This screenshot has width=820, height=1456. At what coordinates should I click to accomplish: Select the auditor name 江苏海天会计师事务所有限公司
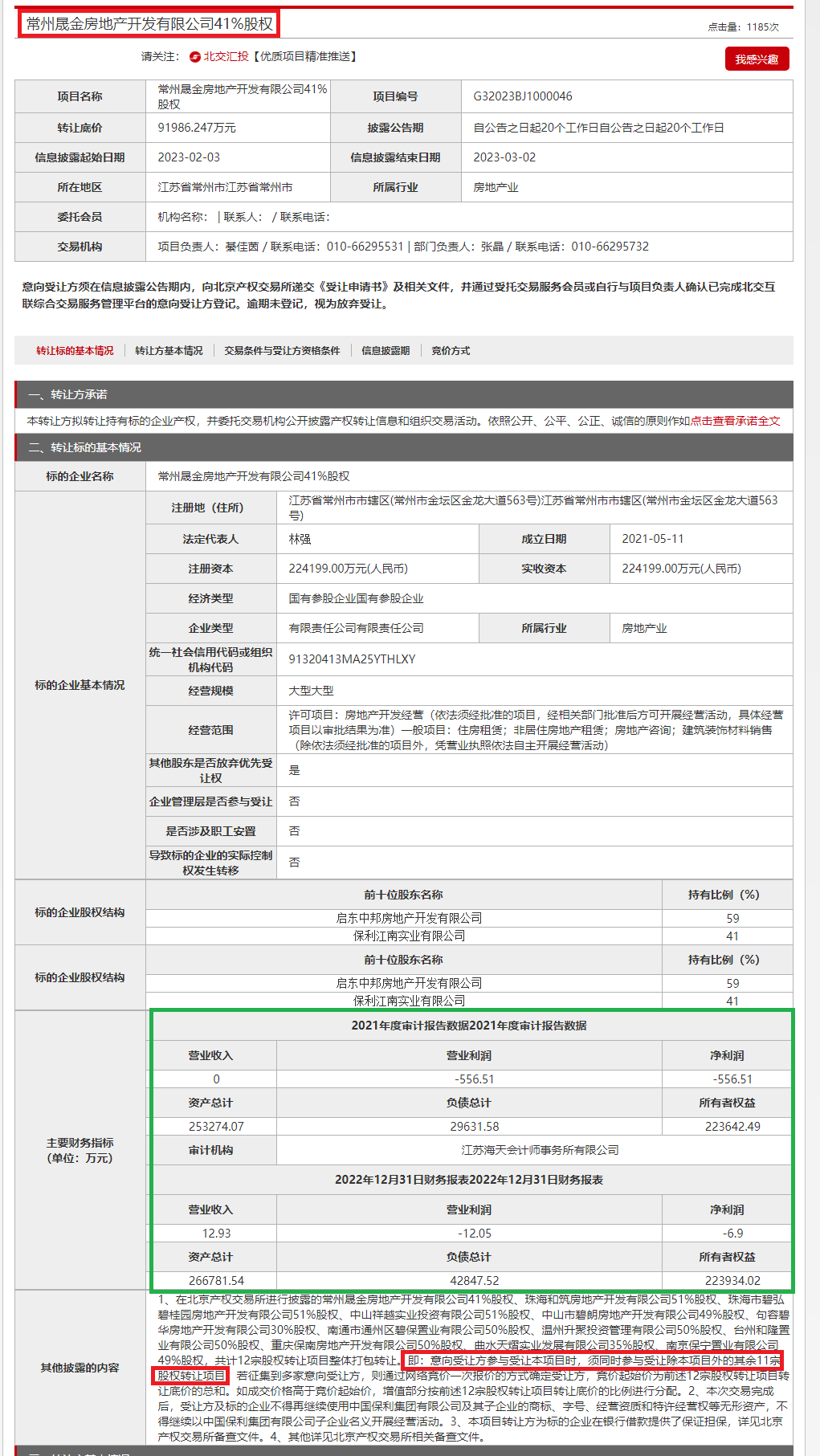(x=540, y=1150)
